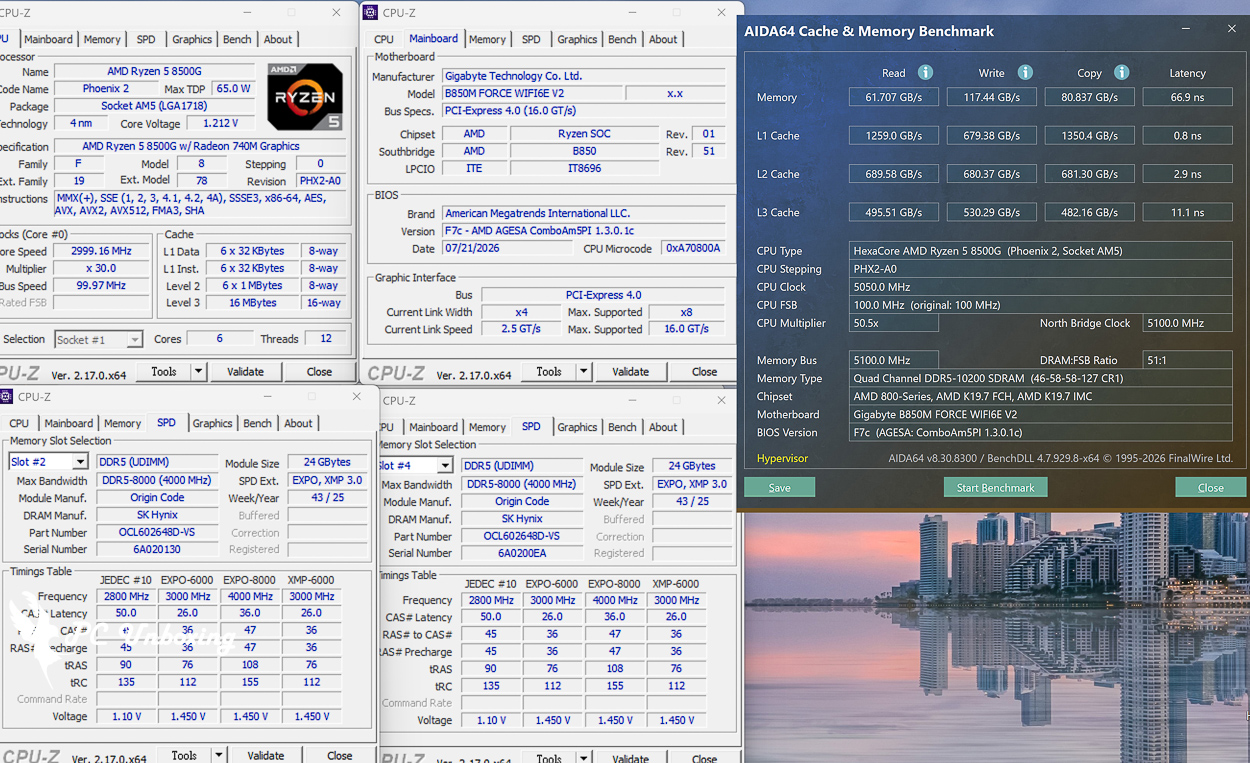This screenshot has width=1250, height=763.
Task: Close the Slot #4 SPD window via X
Action: click(x=722, y=400)
